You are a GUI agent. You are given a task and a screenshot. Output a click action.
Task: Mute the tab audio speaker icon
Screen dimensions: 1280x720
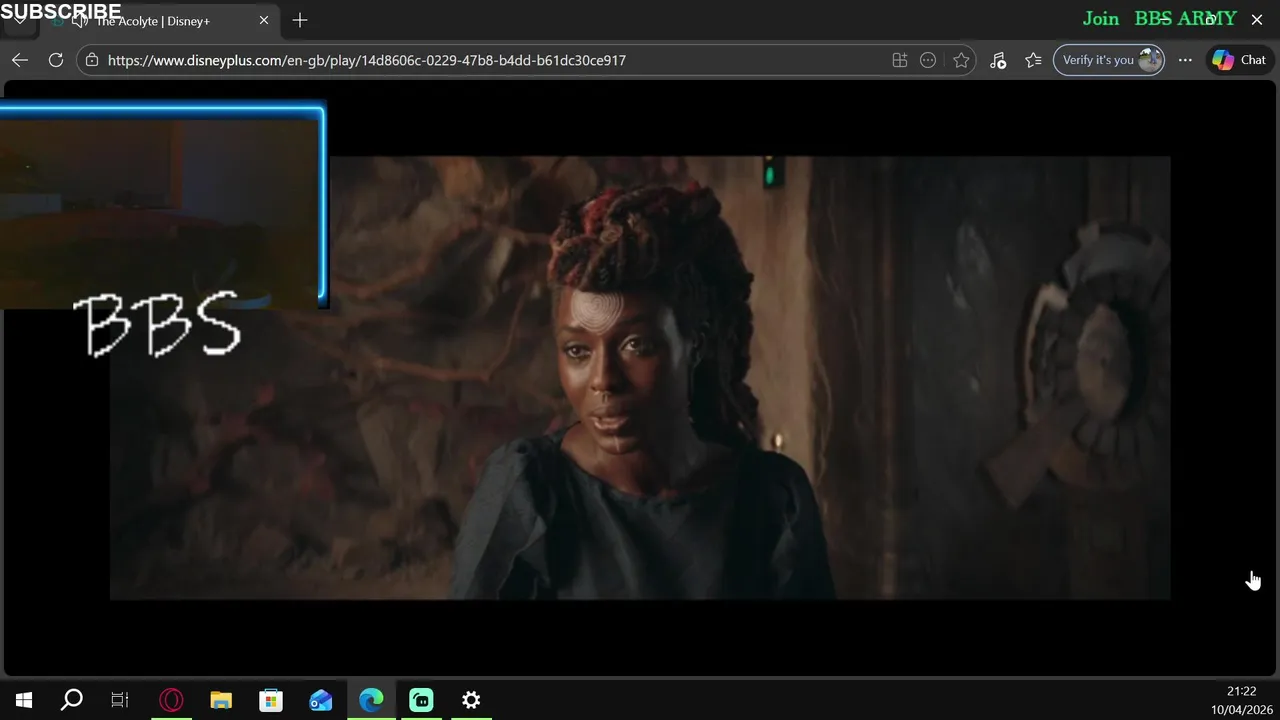click(80, 21)
